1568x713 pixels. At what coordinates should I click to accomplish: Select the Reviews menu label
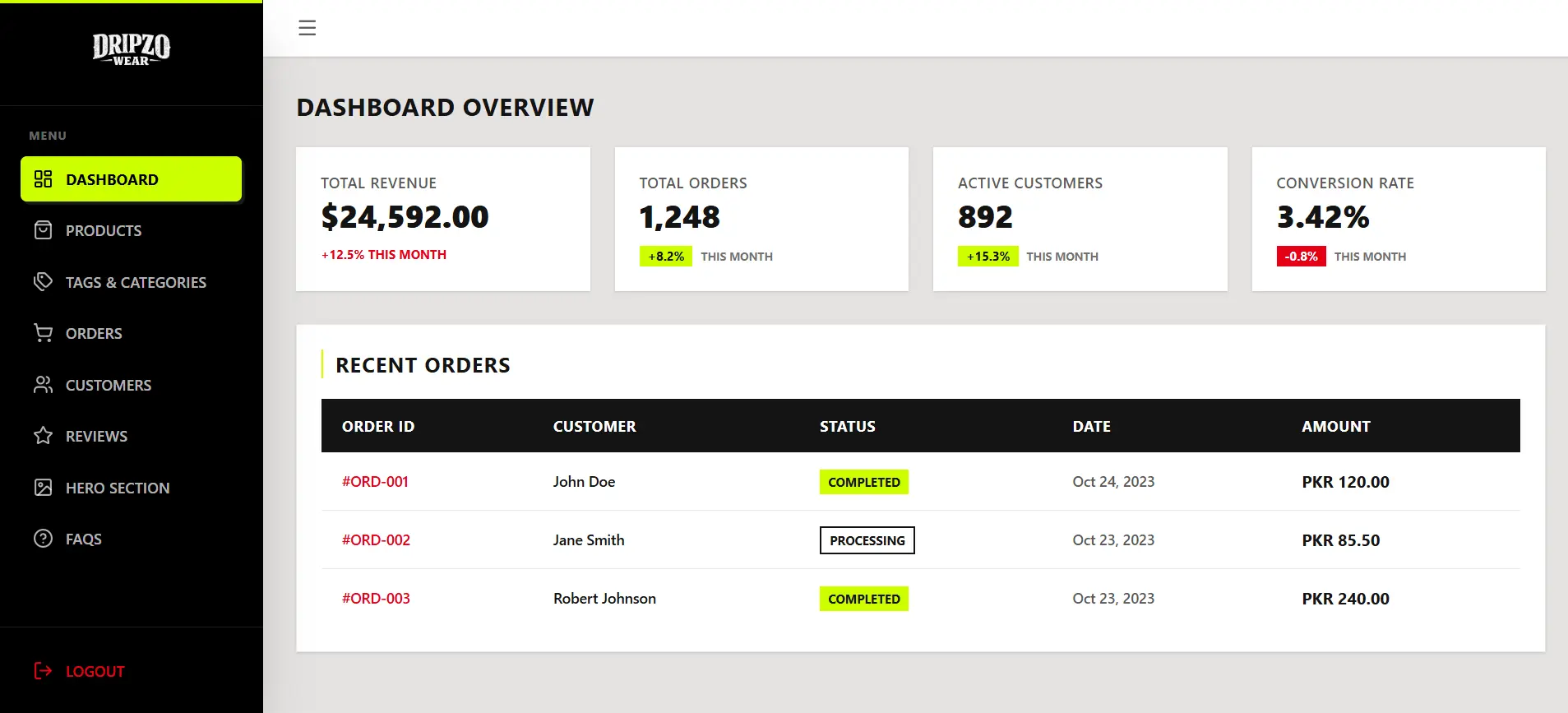(96, 437)
